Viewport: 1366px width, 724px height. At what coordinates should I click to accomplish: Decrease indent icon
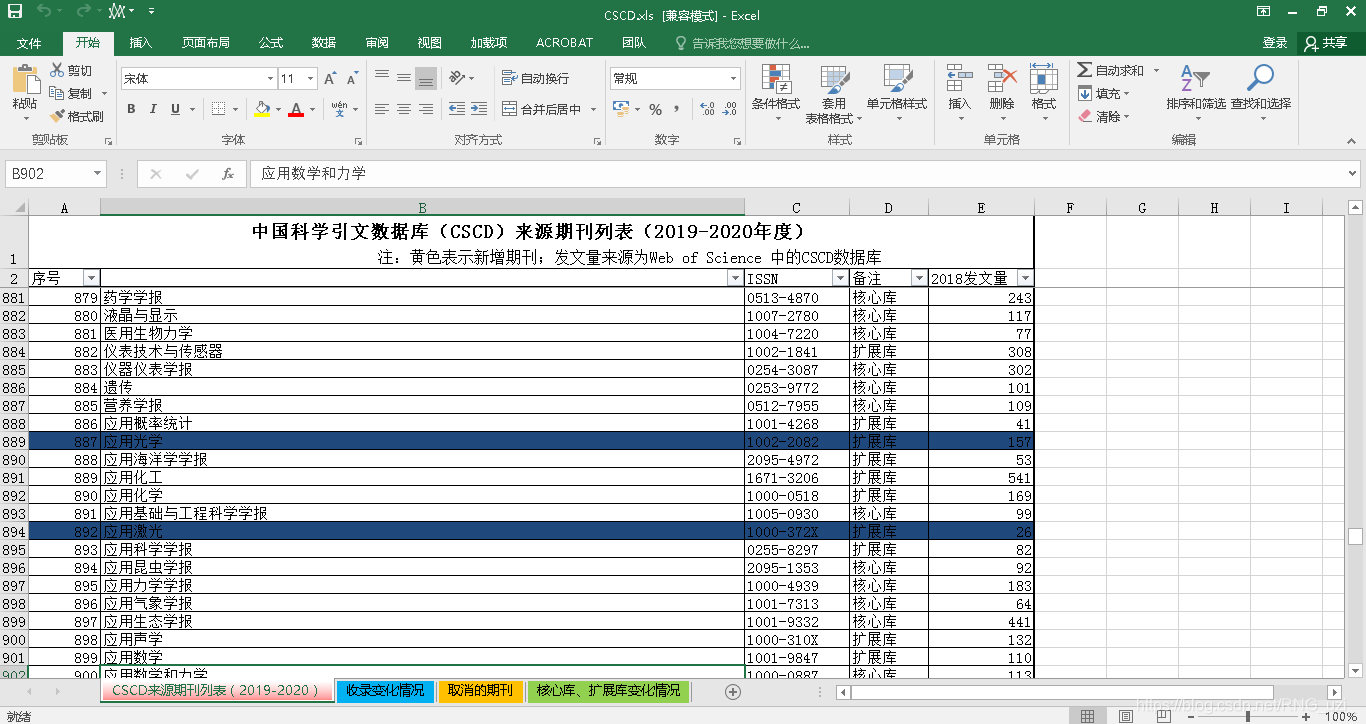[457, 109]
